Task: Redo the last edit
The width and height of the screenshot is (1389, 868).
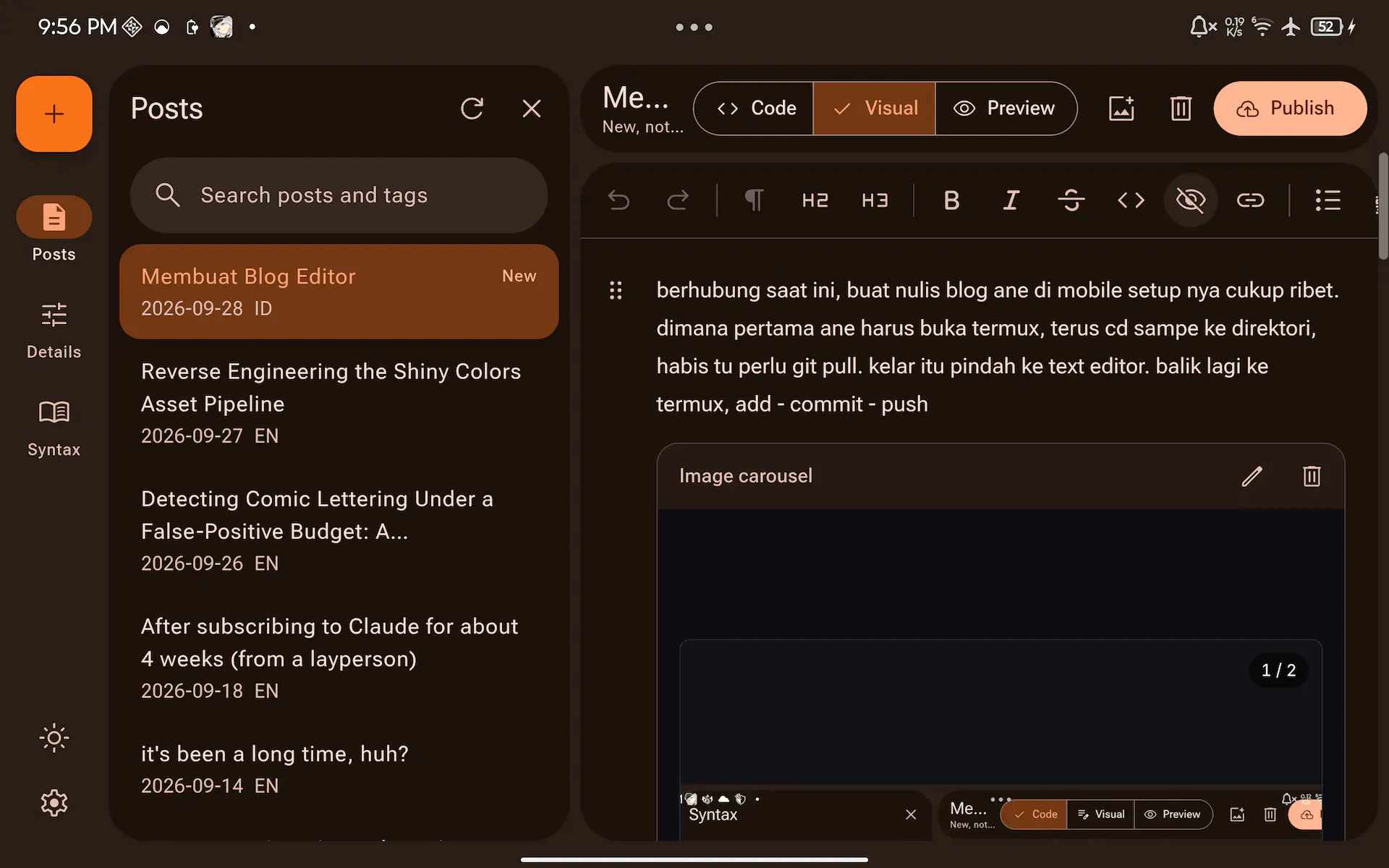Action: click(x=678, y=200)
